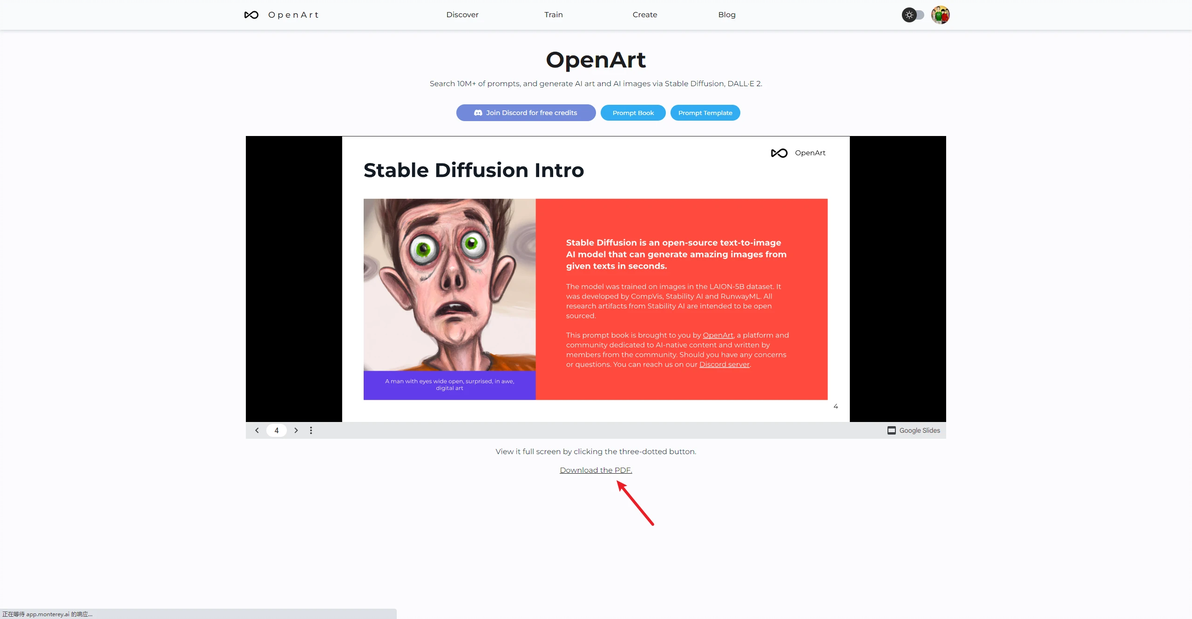The image size is (1192, 619).
Task: Go to the Blog page
Action: (727, 14)
